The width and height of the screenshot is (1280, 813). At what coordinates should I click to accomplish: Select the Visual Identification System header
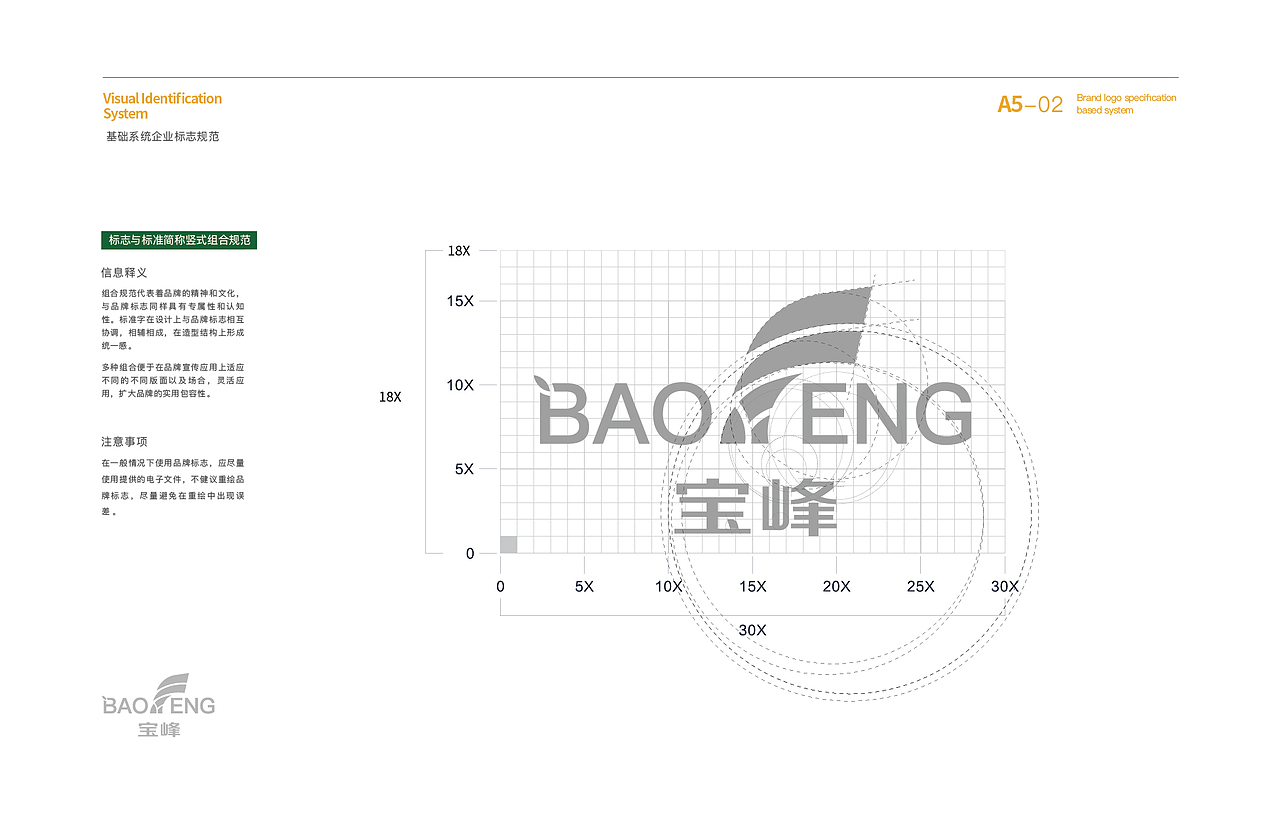pos(162,106)
